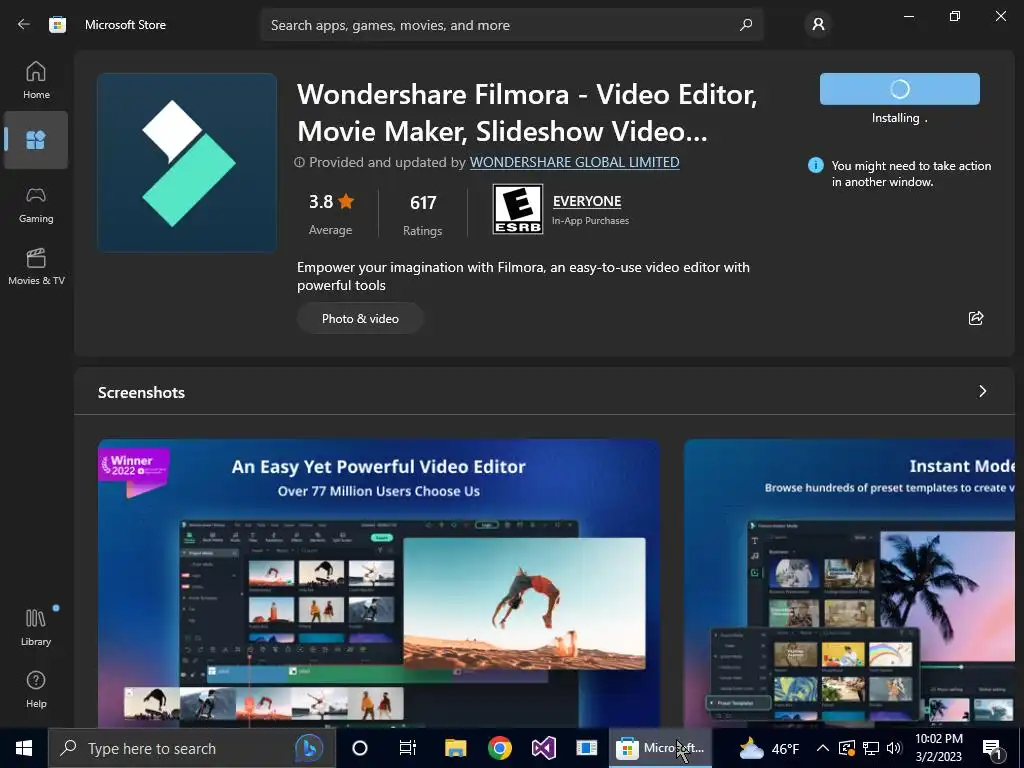Show hidden system tray icons
Viewport: 1024px width, 768px height.
(x=823, y=748)
